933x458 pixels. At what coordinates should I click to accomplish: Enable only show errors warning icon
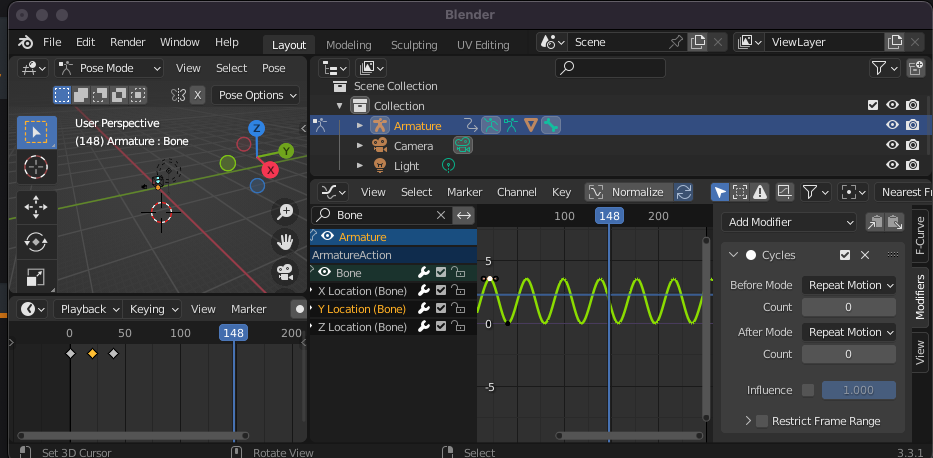[759, 192]
